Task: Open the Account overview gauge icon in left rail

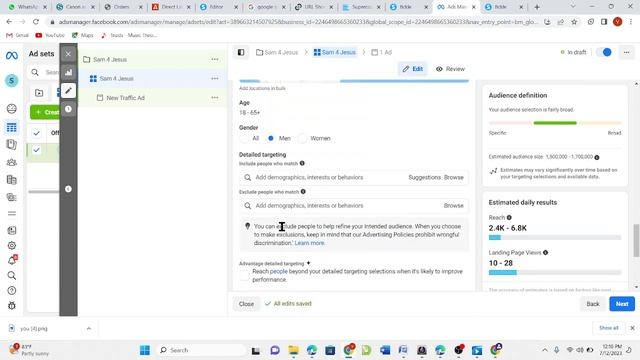Action: coord(11,109)
